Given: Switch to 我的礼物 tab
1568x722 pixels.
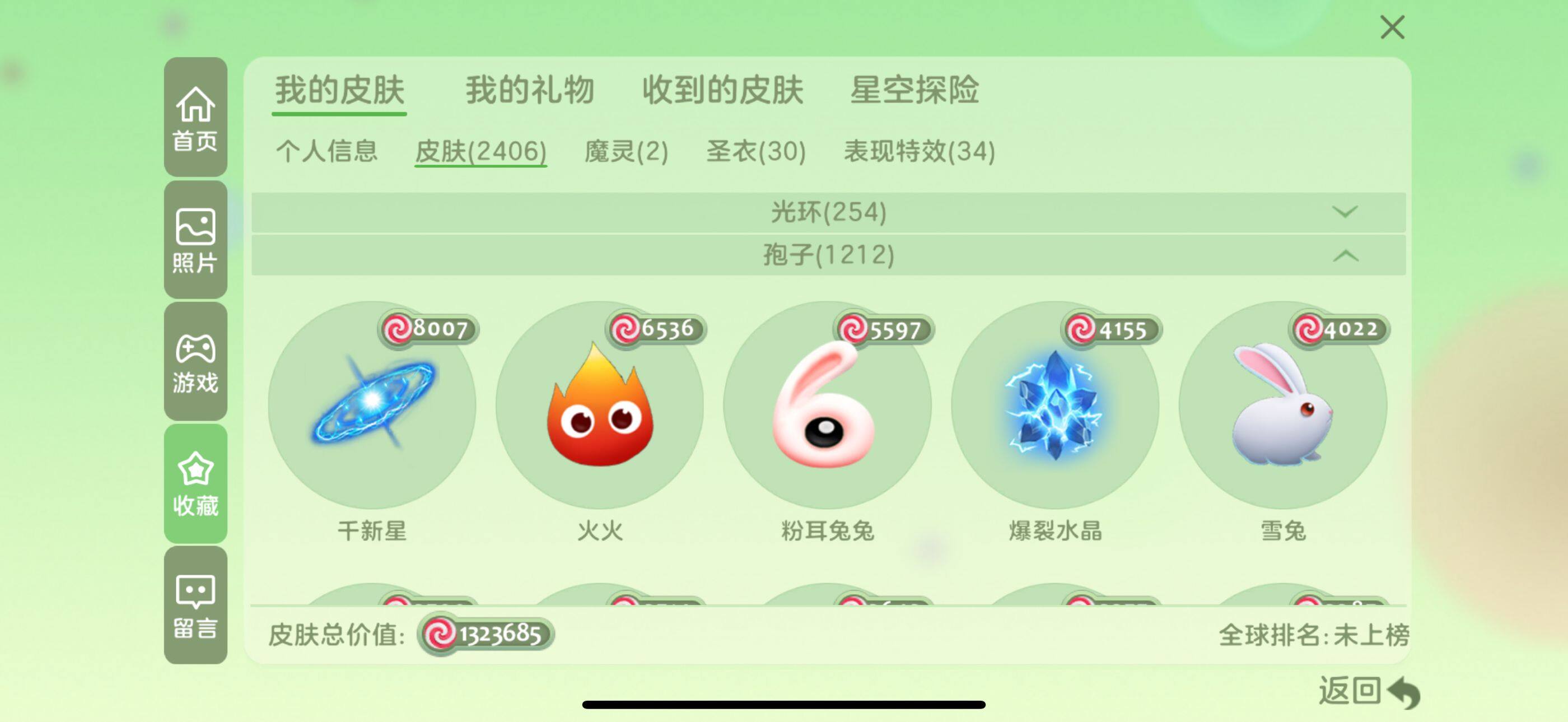Looking at the screenshot, I should click(530, 90).
